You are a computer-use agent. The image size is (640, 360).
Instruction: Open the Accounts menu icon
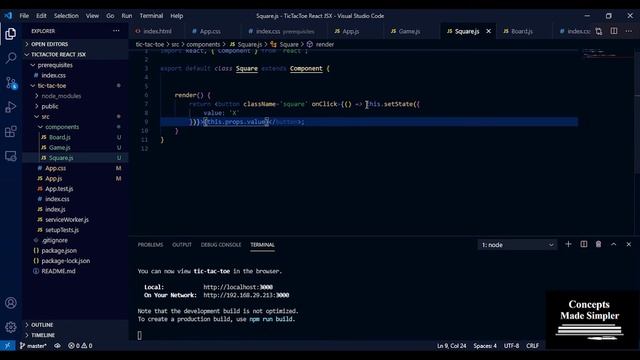11,303
